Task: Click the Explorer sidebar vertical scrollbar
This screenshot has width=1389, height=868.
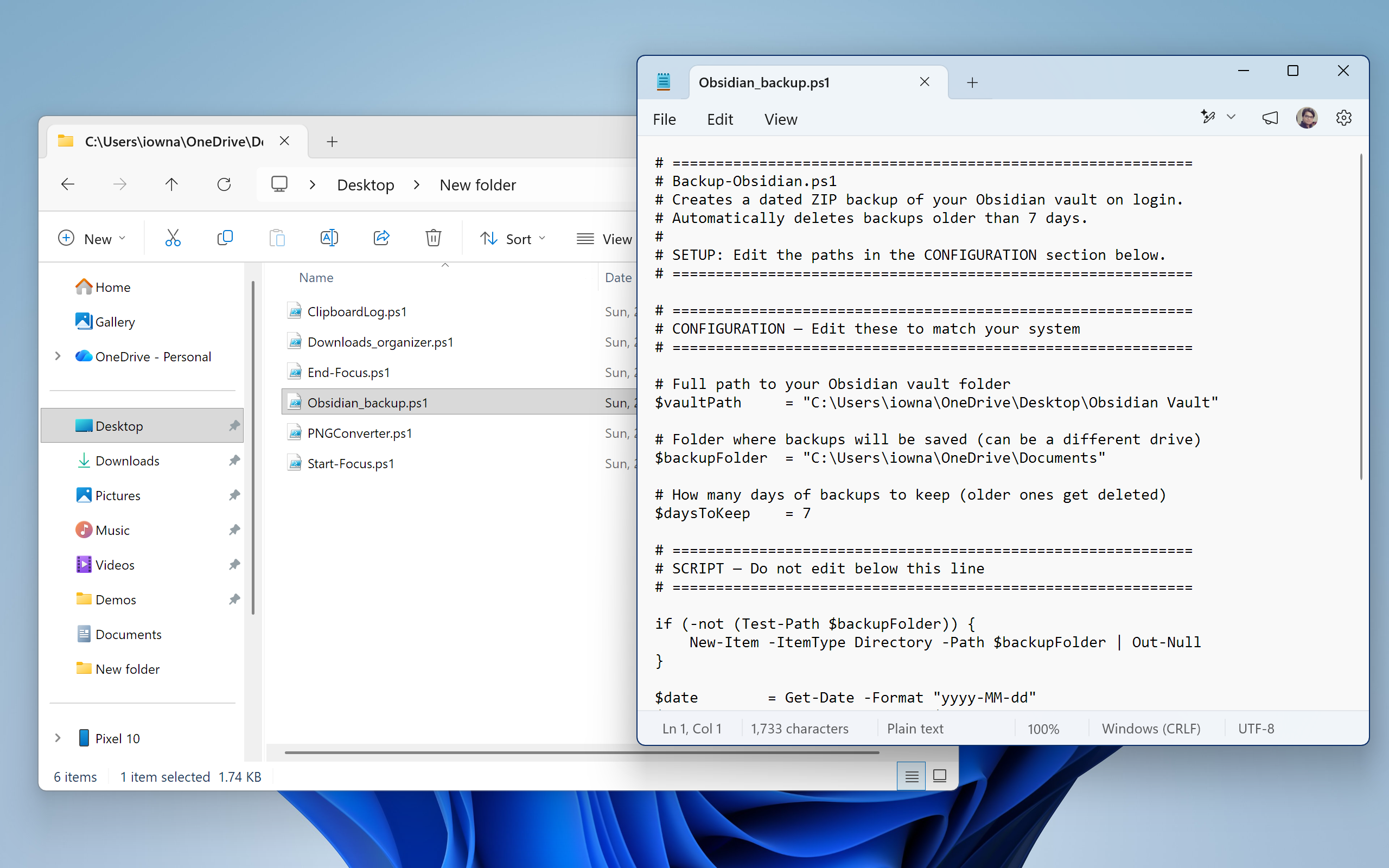Action: coord(252,448)
